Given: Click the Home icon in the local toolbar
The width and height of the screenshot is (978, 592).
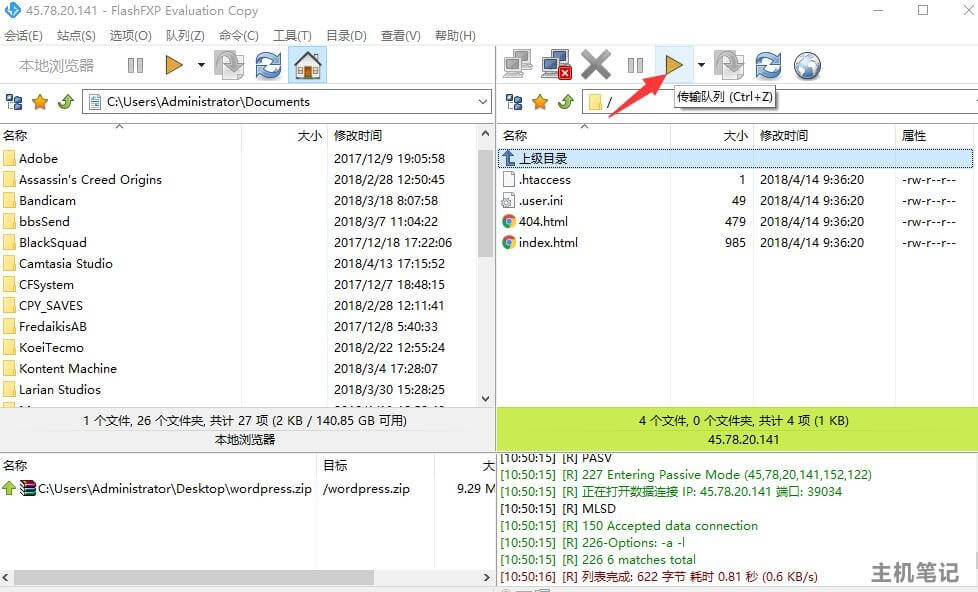Looking at the screenshot, I should (x=307, y=64).
